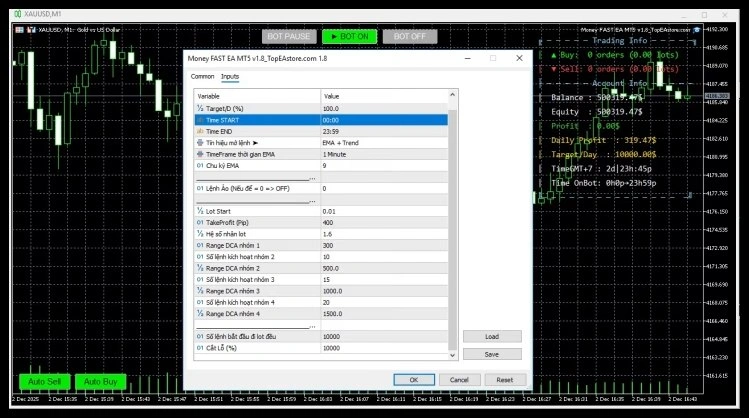Viewport: 749px width, 418px height.
Task: Select the Inputs tab
Action: (x=230, y=76)
